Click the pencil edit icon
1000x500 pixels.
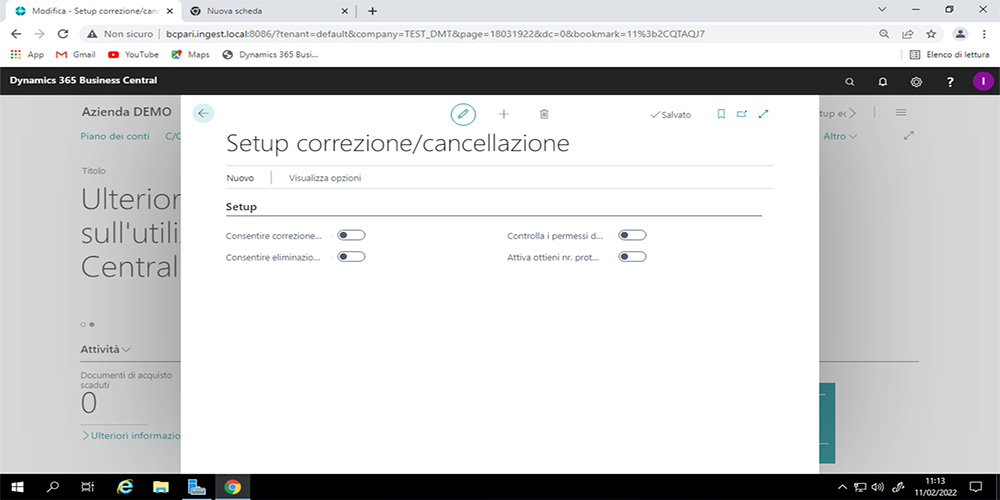463,114
